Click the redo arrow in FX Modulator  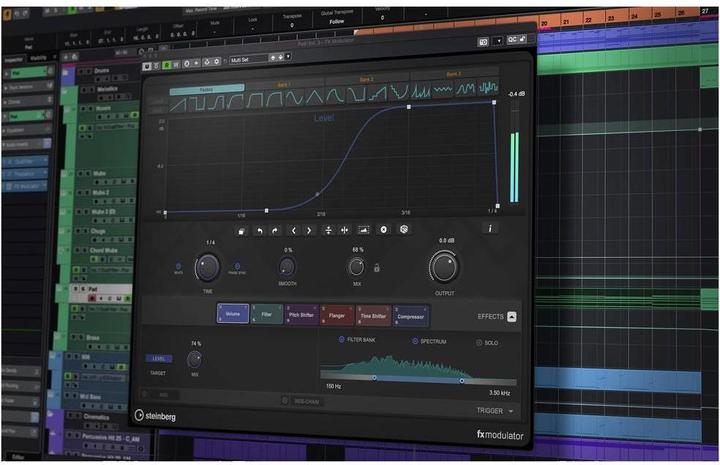coord(275,230)
